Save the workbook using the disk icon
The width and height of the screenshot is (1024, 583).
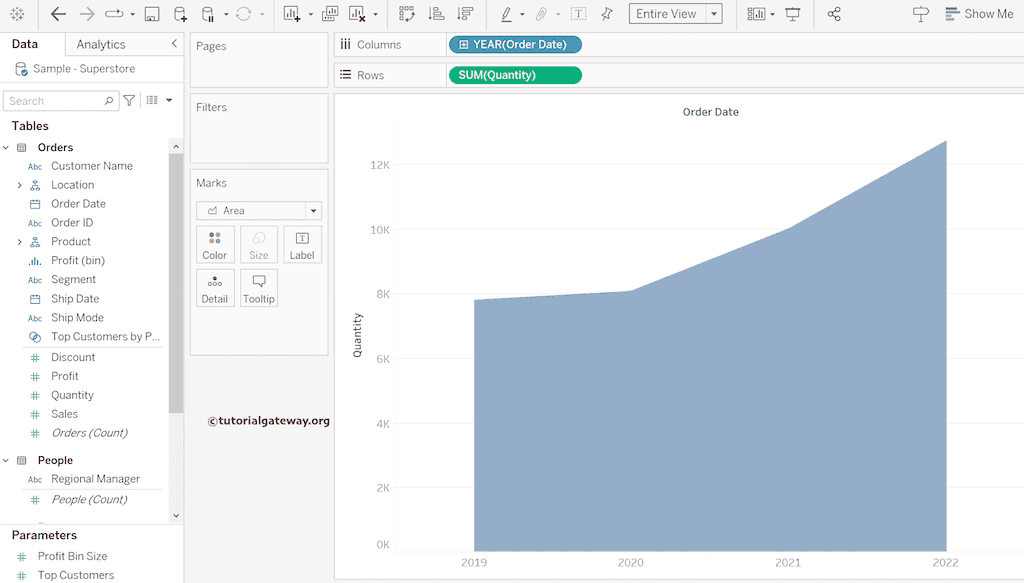[152, 14]
